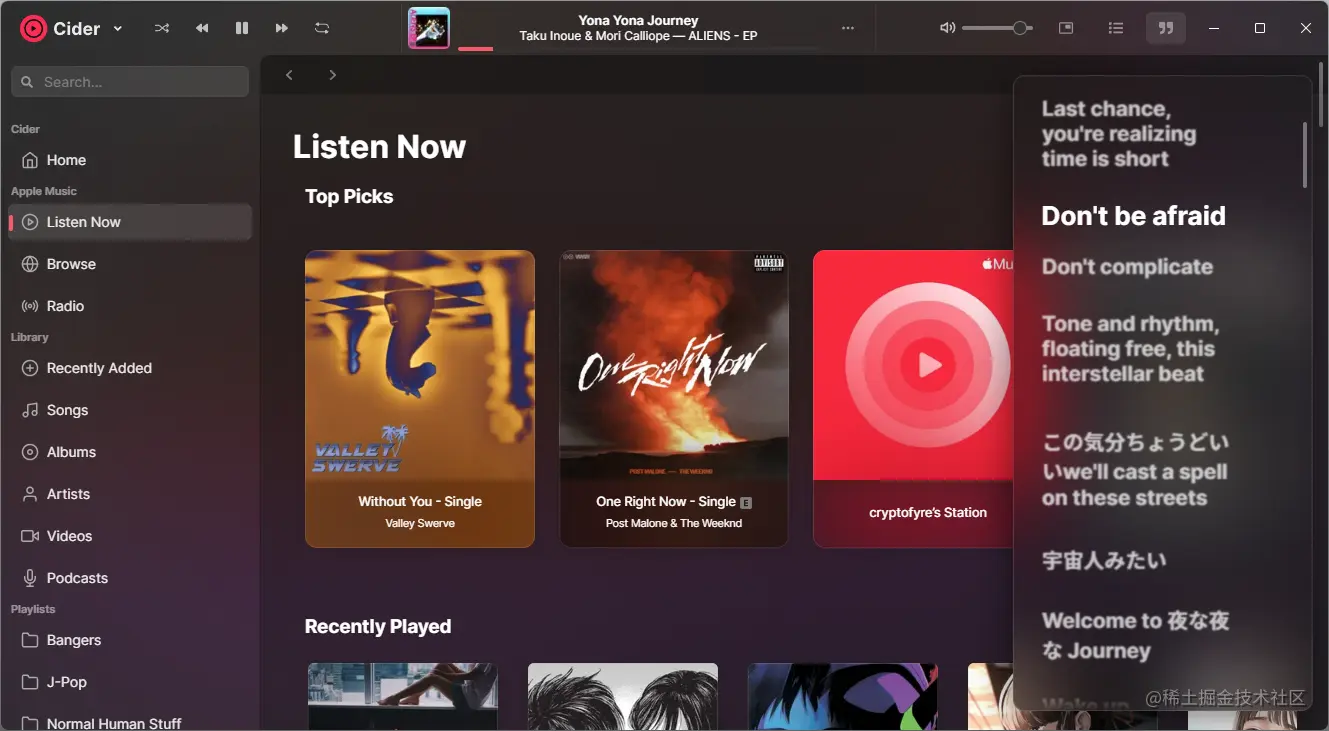Skip to the previous track
Image resolution: width=1329 pixels, height=731 pixels.
pos(202,28)
